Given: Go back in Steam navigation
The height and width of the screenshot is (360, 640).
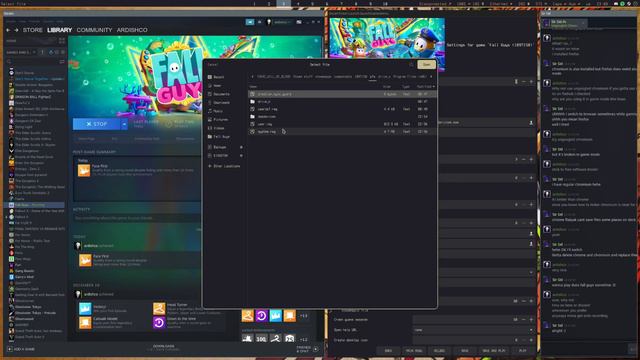Looking at the screenshot, I should click(x=8, y=30).
